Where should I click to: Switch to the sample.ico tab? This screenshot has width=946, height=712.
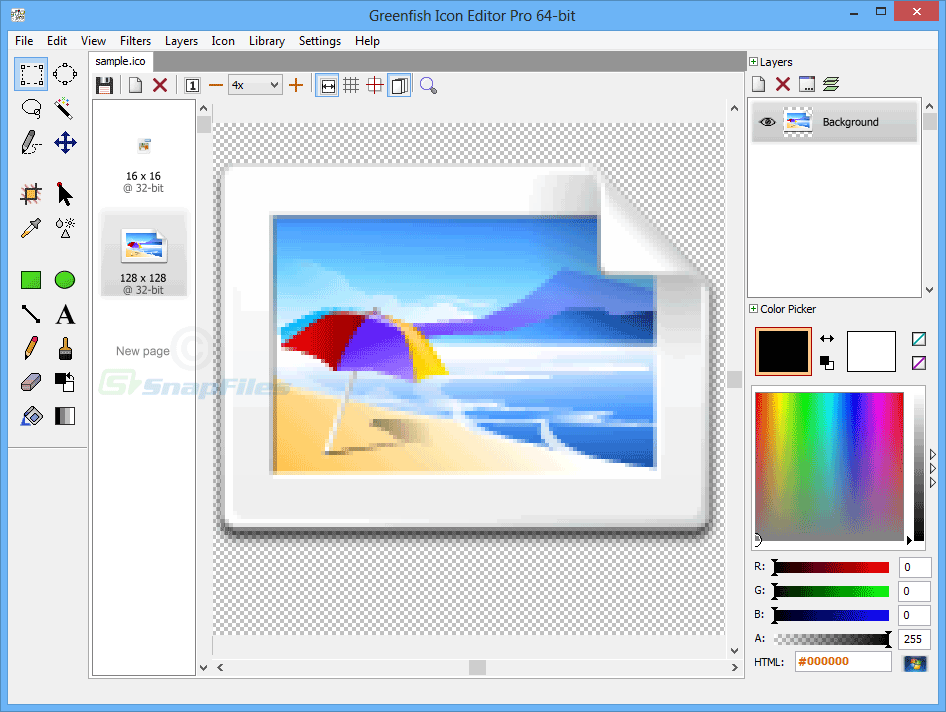click(x=119, y=60)
